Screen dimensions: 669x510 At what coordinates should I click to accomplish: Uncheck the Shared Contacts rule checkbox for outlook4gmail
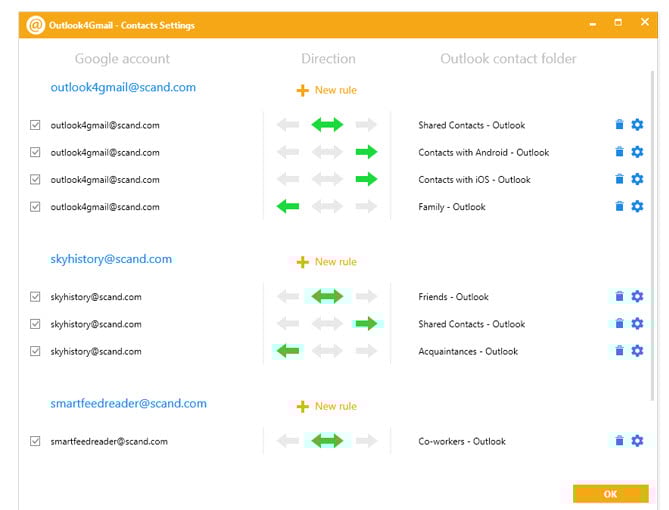tap(36, 125)
